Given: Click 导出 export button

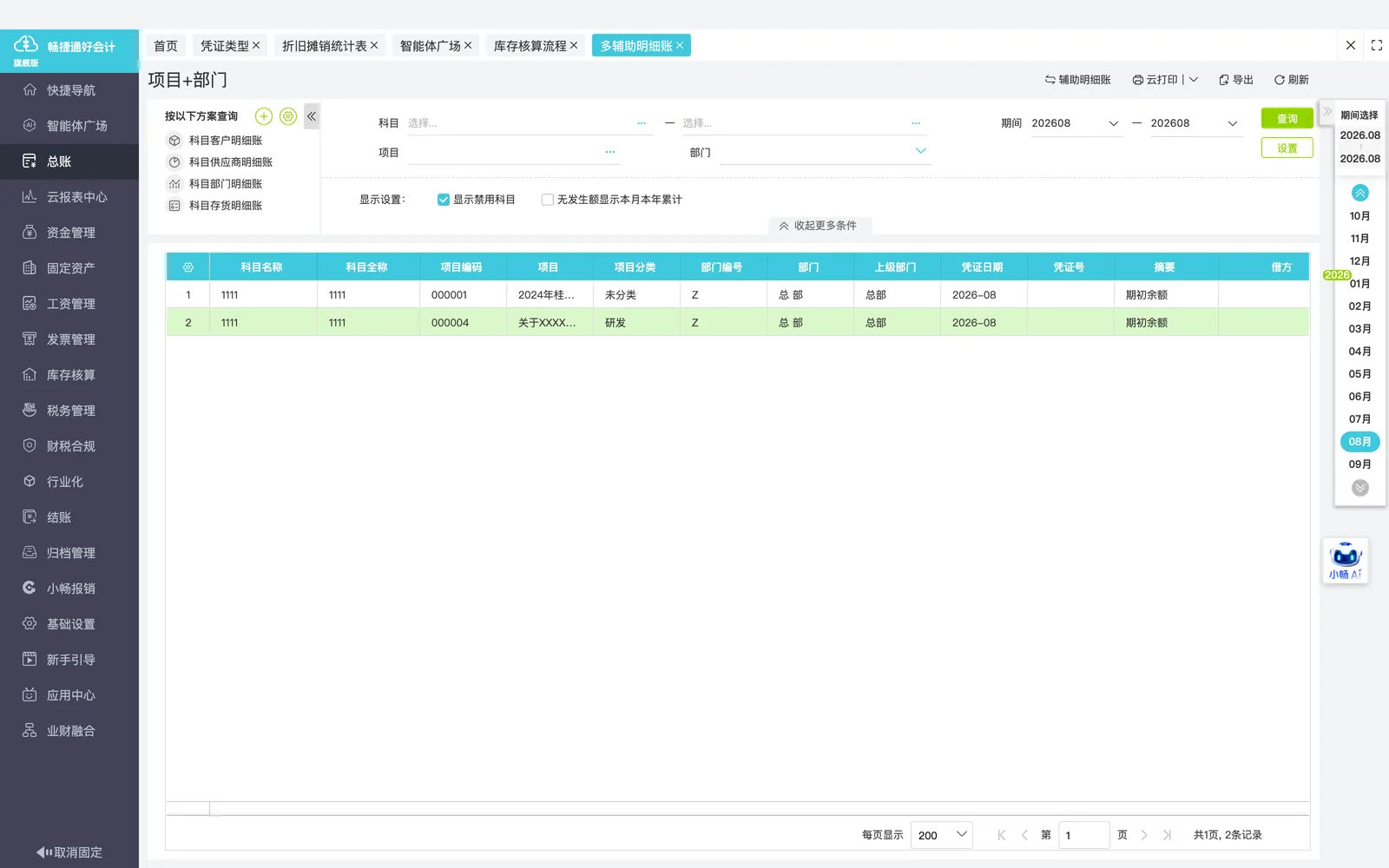Looking at the screenshot, I should pyautogui.click(x=1236, y=80).
